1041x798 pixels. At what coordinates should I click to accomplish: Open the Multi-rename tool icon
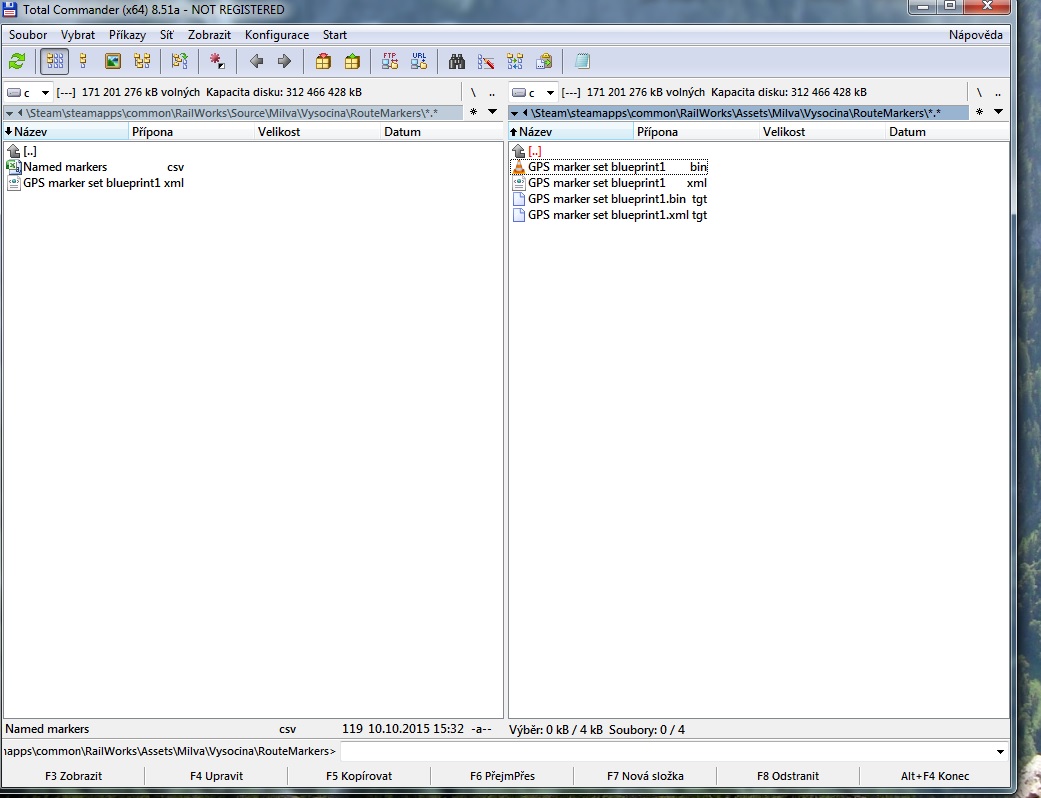click(486, 62)
